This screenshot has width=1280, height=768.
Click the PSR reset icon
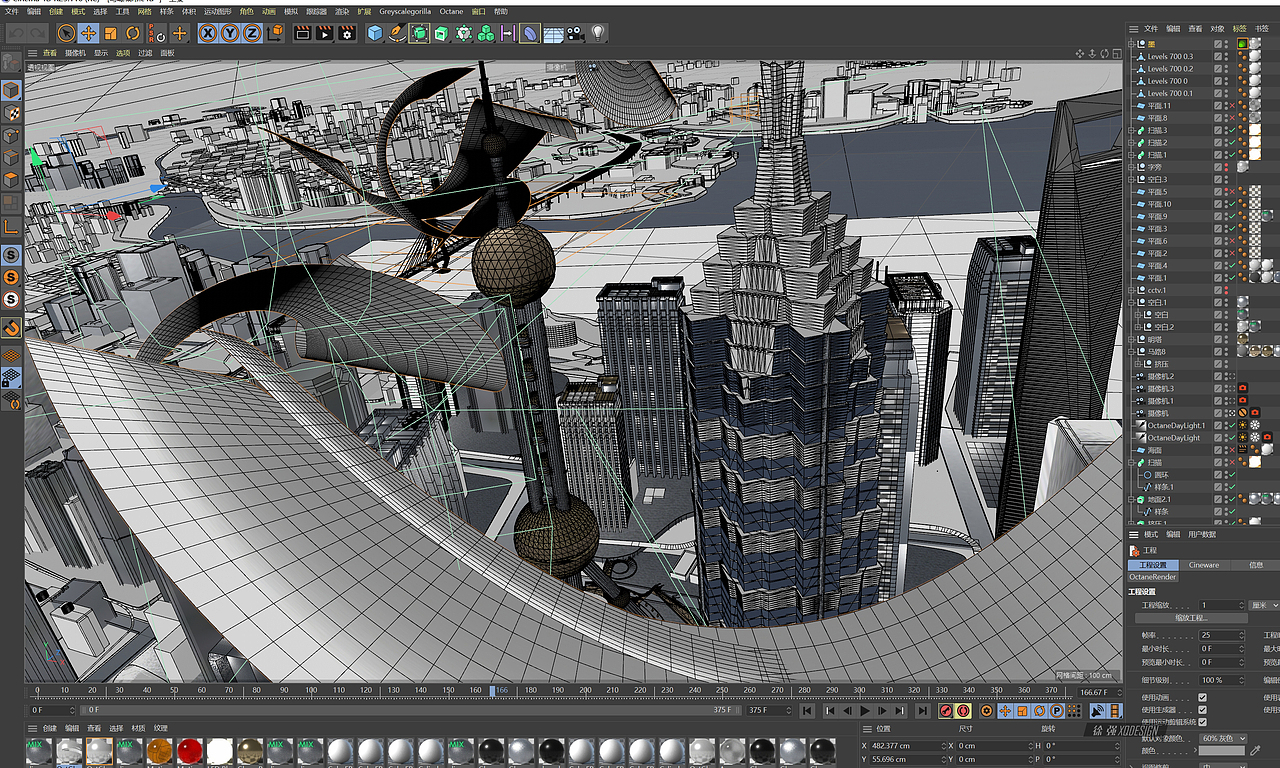pos(157,33)
